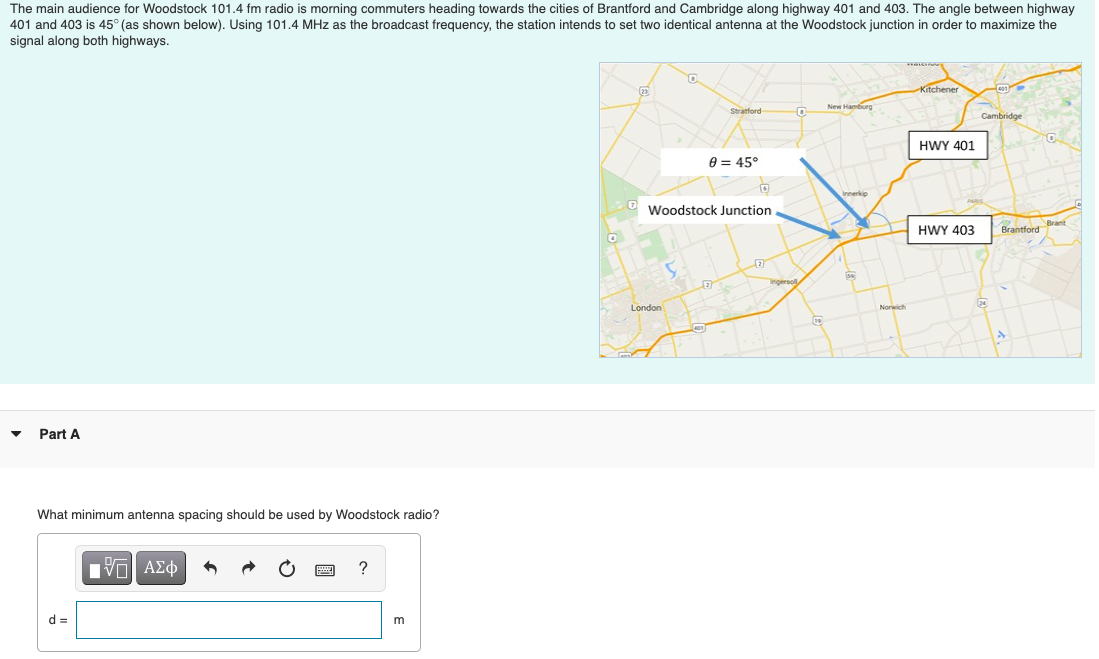Show keyboard shortcuts icon
This screenshot has height=659, width=1099.
click(325, 570)
